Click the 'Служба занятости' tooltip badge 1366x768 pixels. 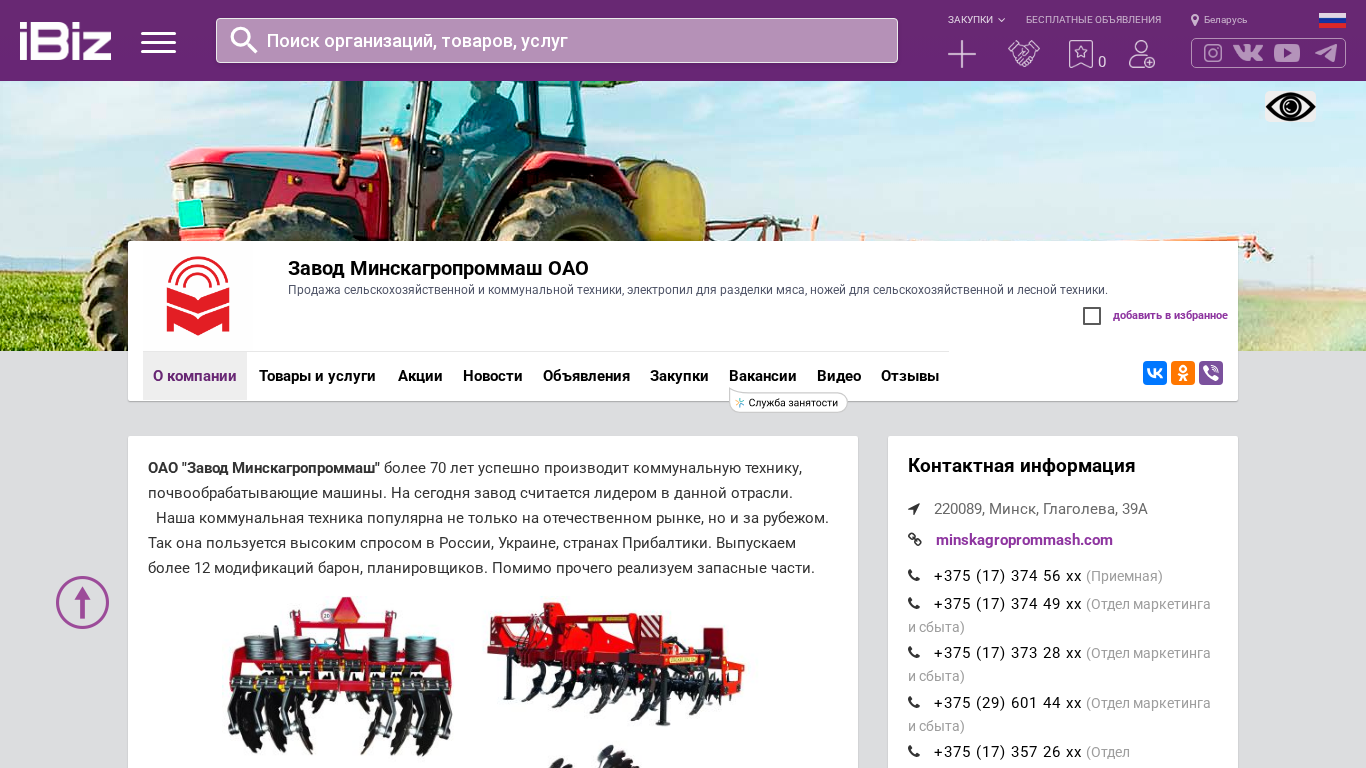[x=789, y=402]
